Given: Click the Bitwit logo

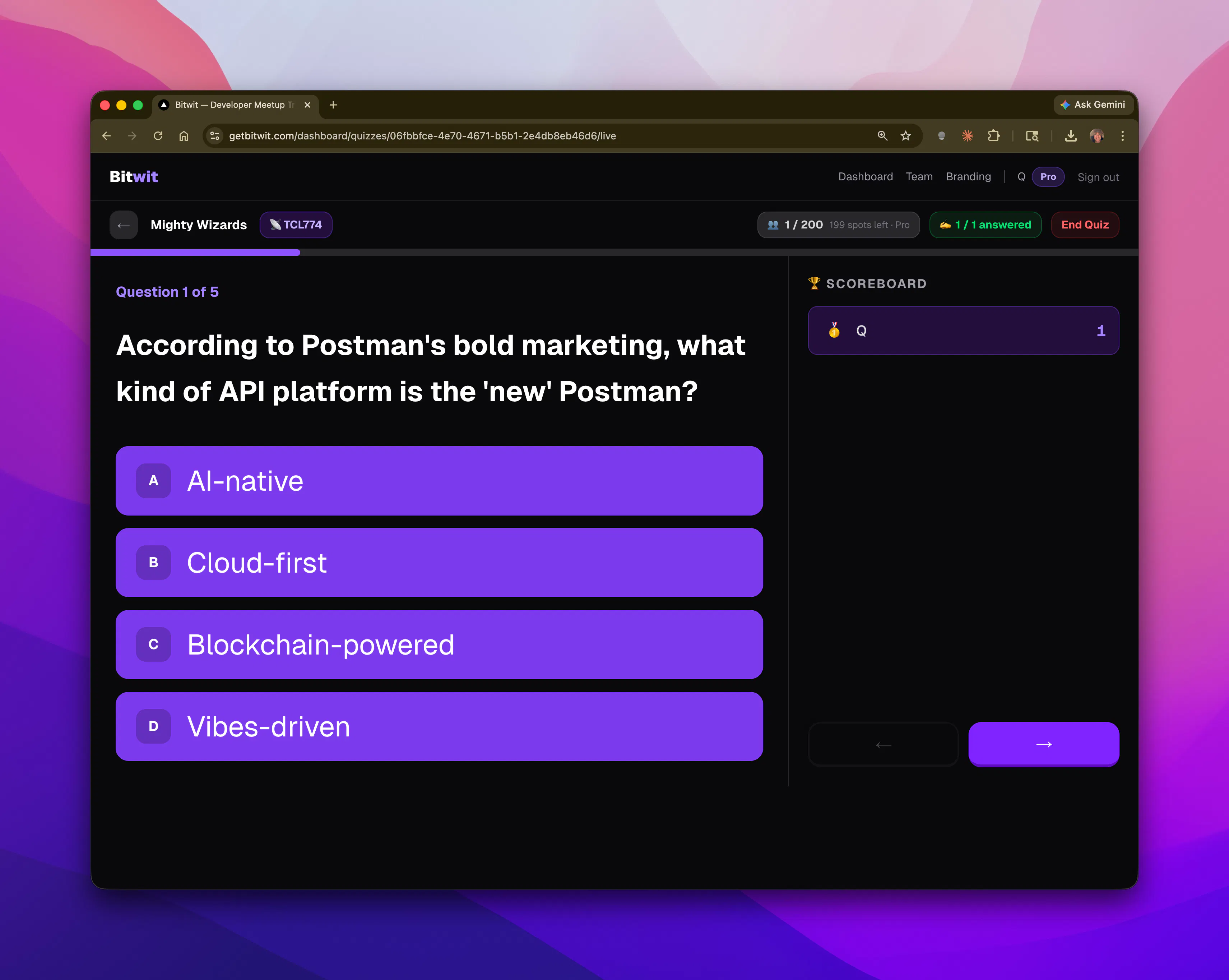Looking at the screenshot, I should (x=134, y=177).
